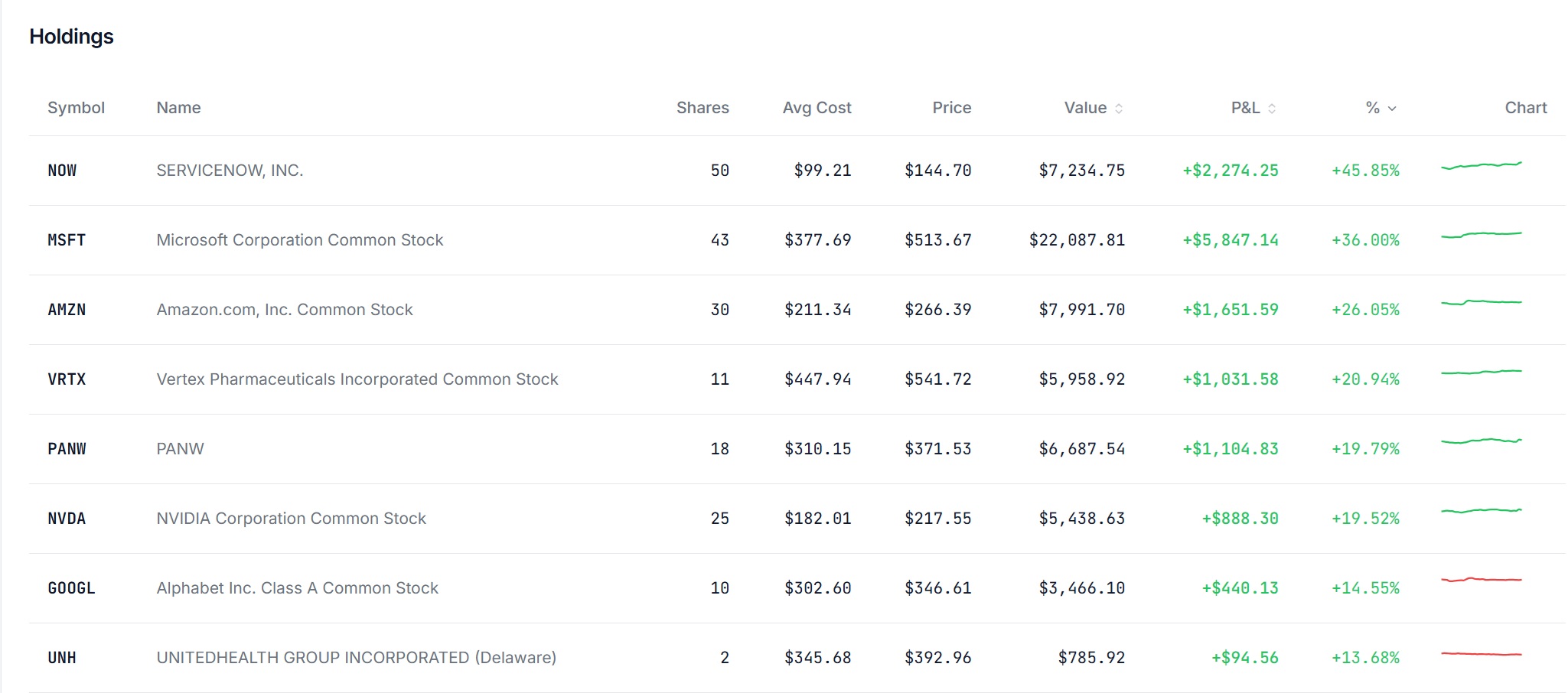Open the NVDA sparkline chart
This screenshot has height=693, width=1568.
pyautogui.click(x=1482, y=510)
